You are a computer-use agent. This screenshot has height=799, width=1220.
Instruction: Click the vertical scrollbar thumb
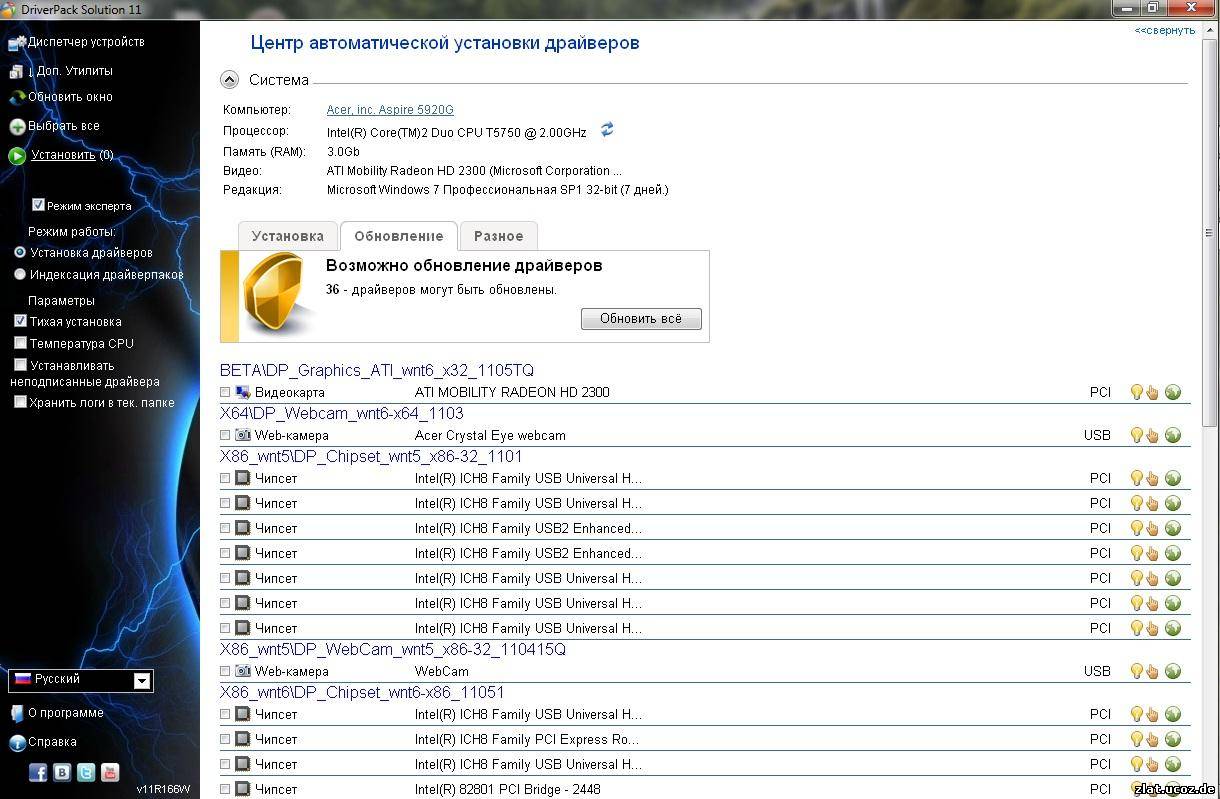[1209, 232]
